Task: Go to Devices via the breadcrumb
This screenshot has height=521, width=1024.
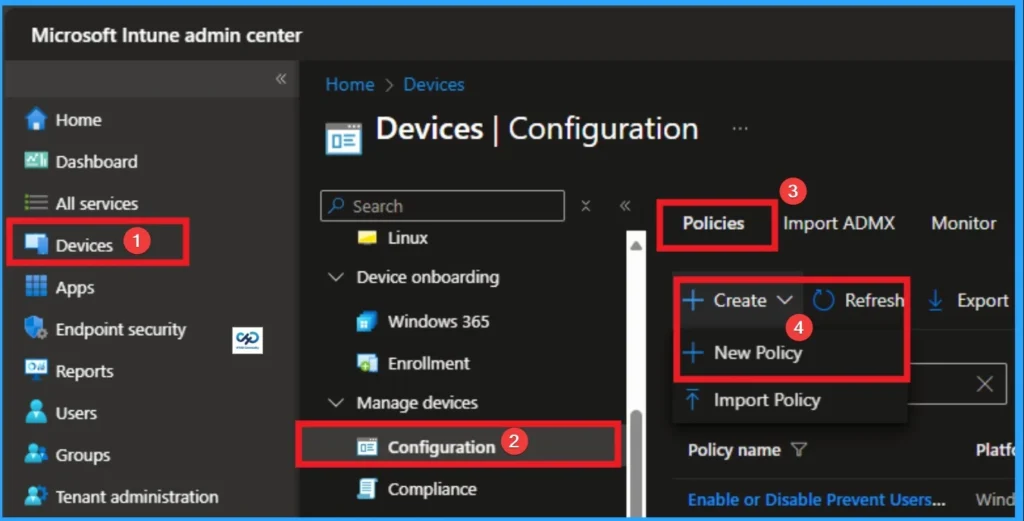Action: [434, 84]
